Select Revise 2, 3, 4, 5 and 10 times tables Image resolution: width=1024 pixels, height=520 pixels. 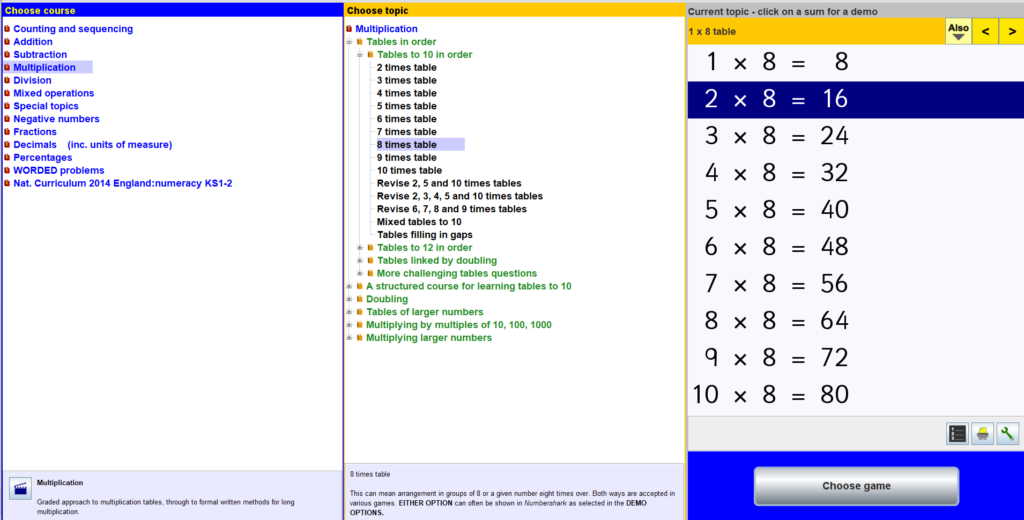coord(459,196)
